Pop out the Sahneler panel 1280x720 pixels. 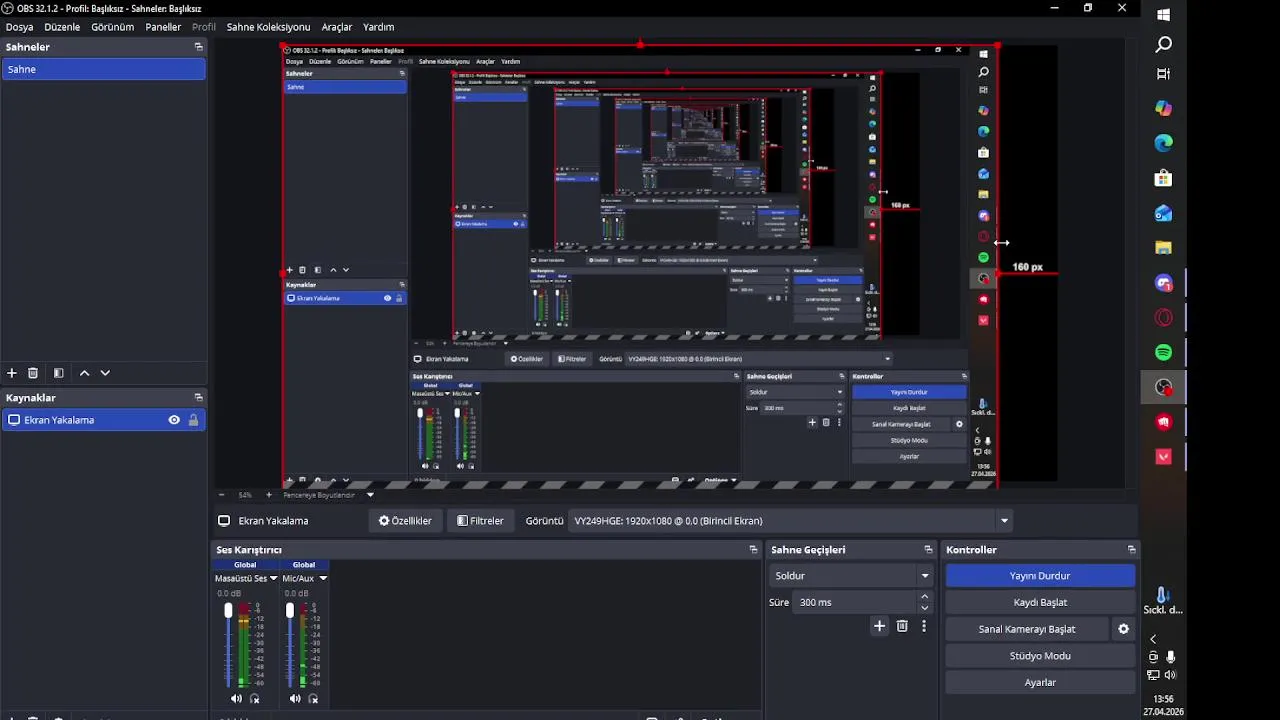[198, 47]
